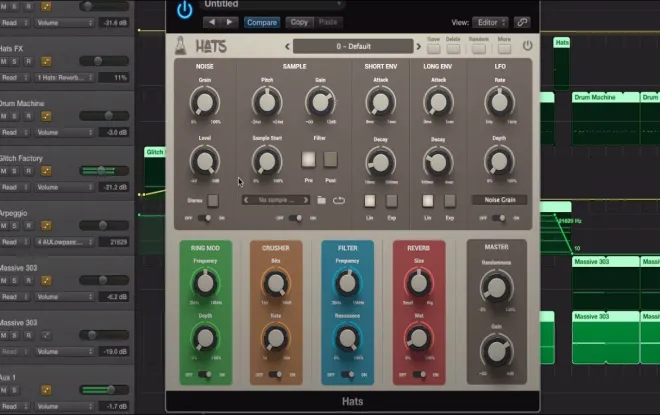Go to the next plugin setting arrow
Screen dimensions: 660x415
point(229,22)
